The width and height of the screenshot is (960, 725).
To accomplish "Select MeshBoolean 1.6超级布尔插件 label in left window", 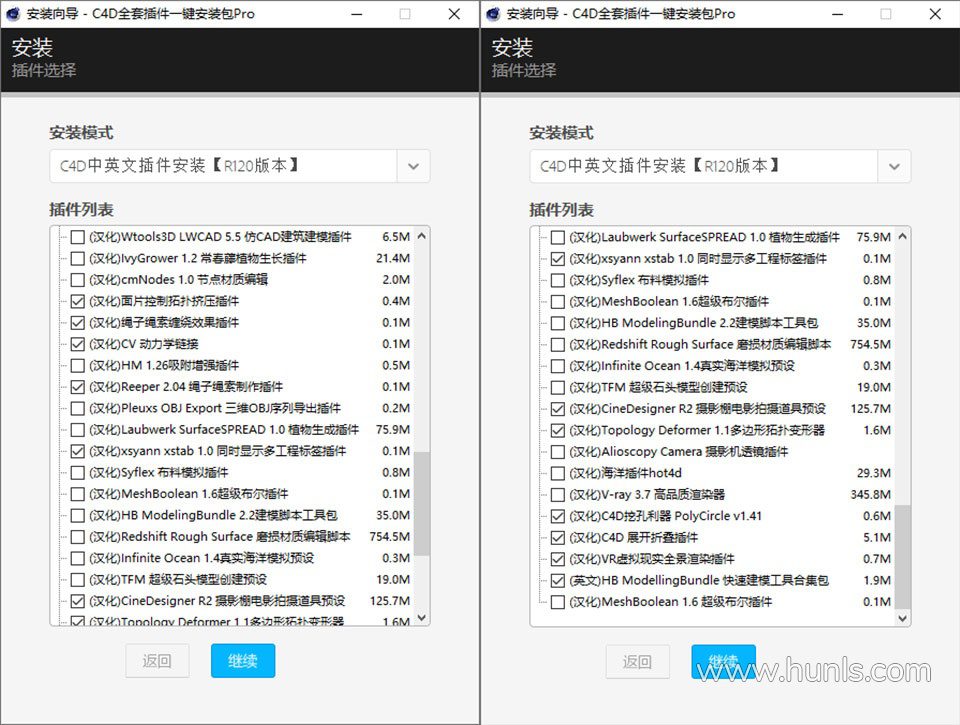I will coord(189,494).
